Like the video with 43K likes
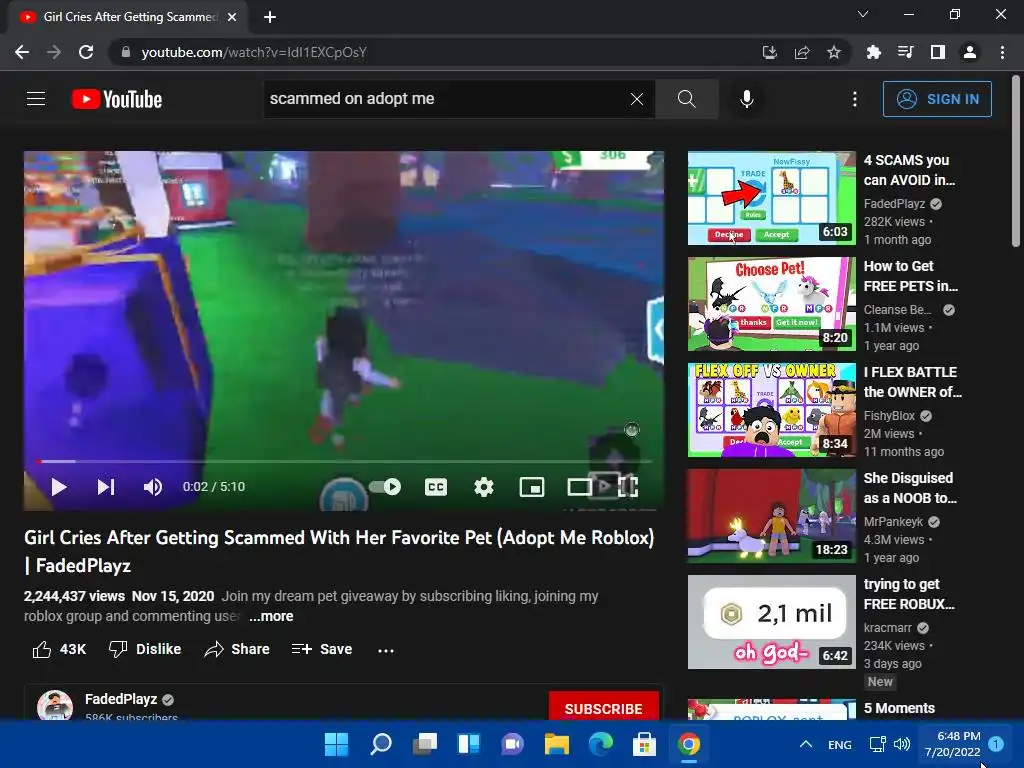Image resolution: width=1024 pixels, height=768 pixels. coord(59,649)
